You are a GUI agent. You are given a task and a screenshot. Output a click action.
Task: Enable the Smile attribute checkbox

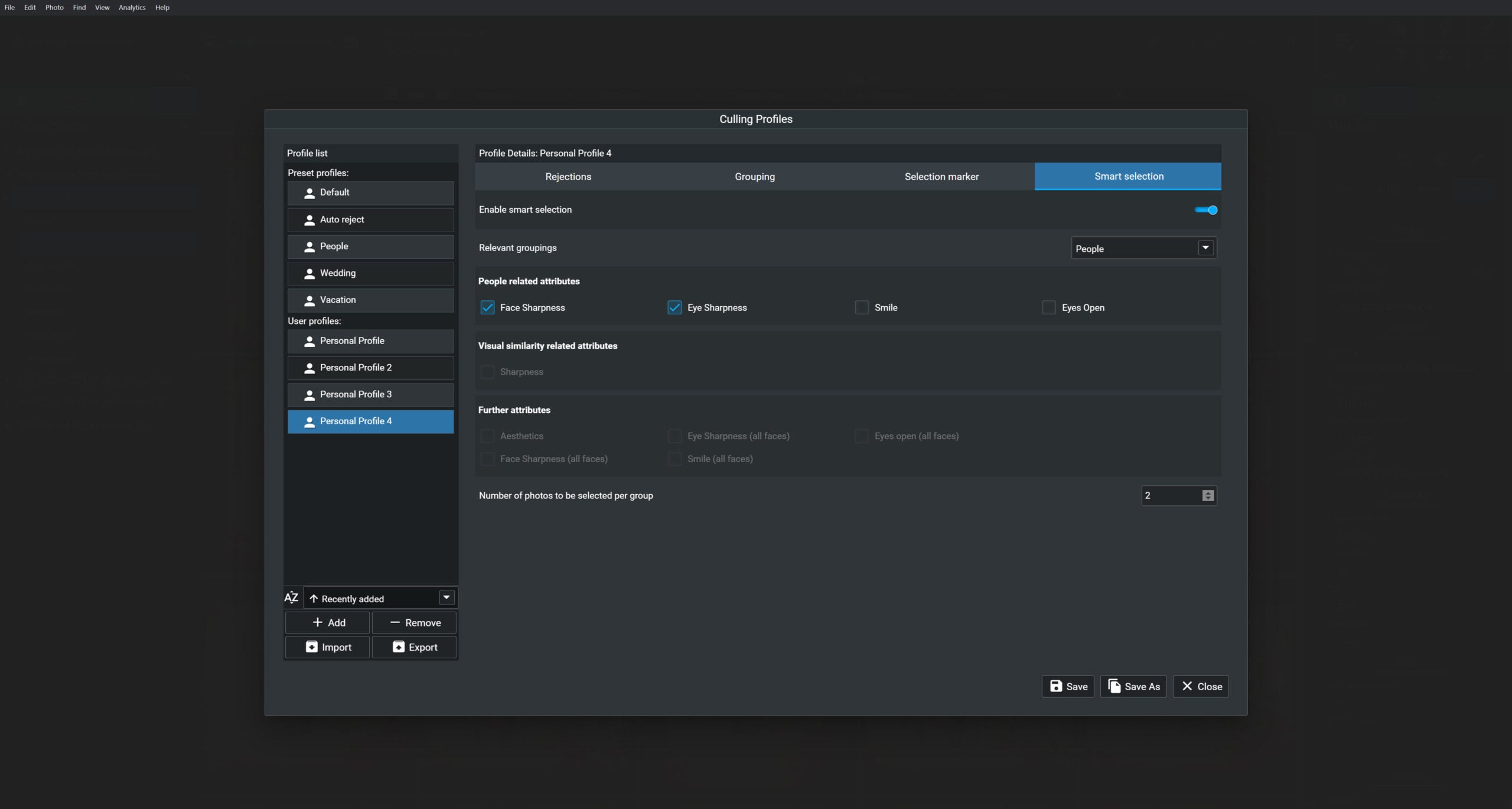coord(862,307)
